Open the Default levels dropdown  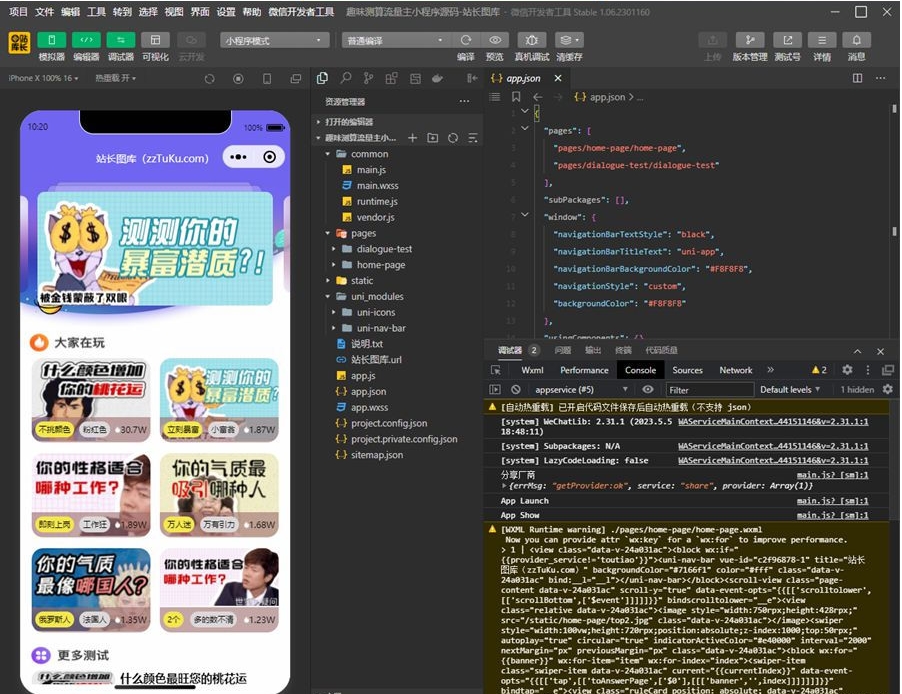(790, 390)
